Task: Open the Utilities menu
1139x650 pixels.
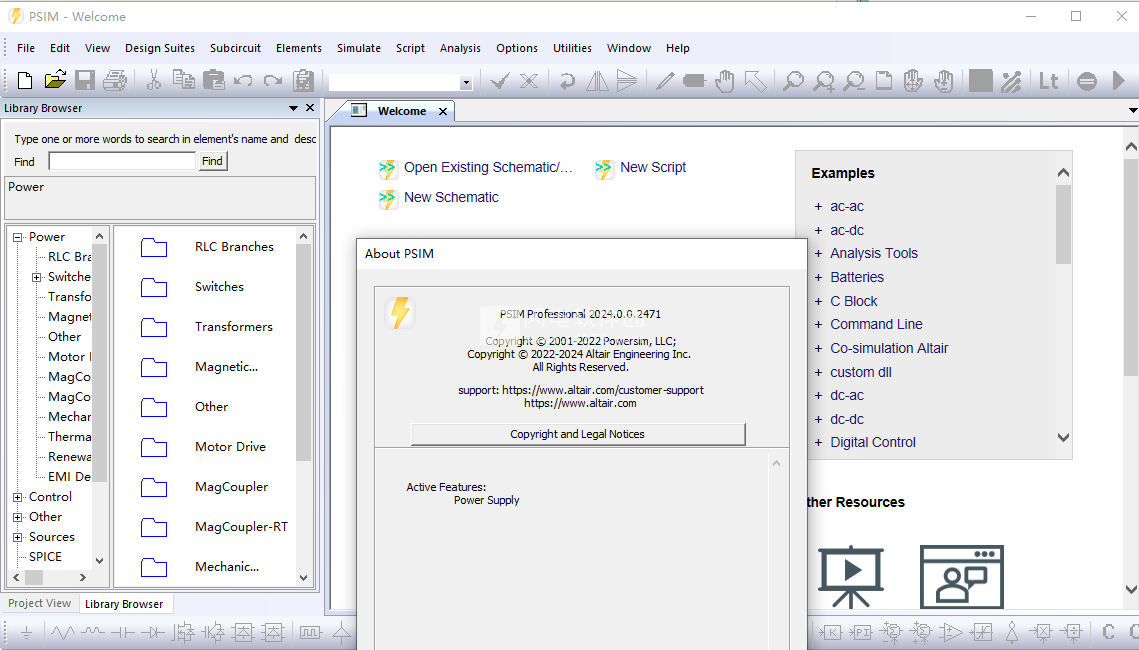Action: (x=572, y=48)
